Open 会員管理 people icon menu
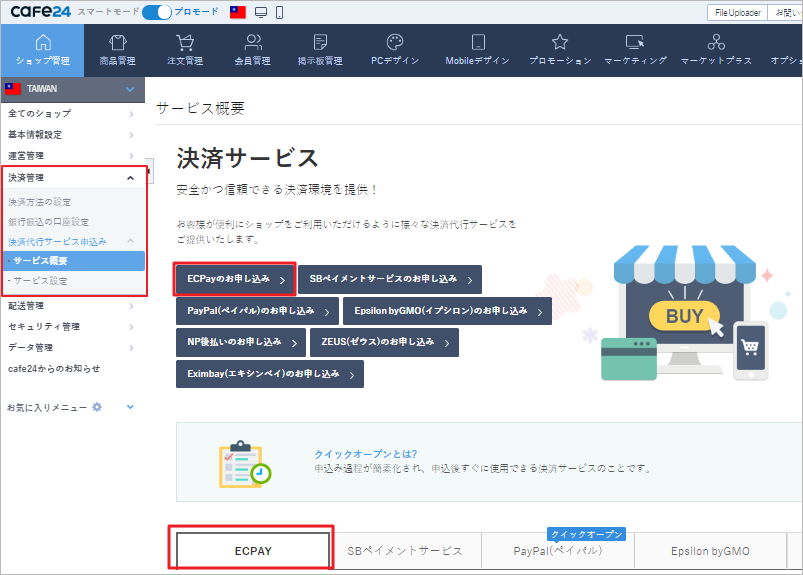This screenshot has width=803, height=575. [x=253, y=42]
